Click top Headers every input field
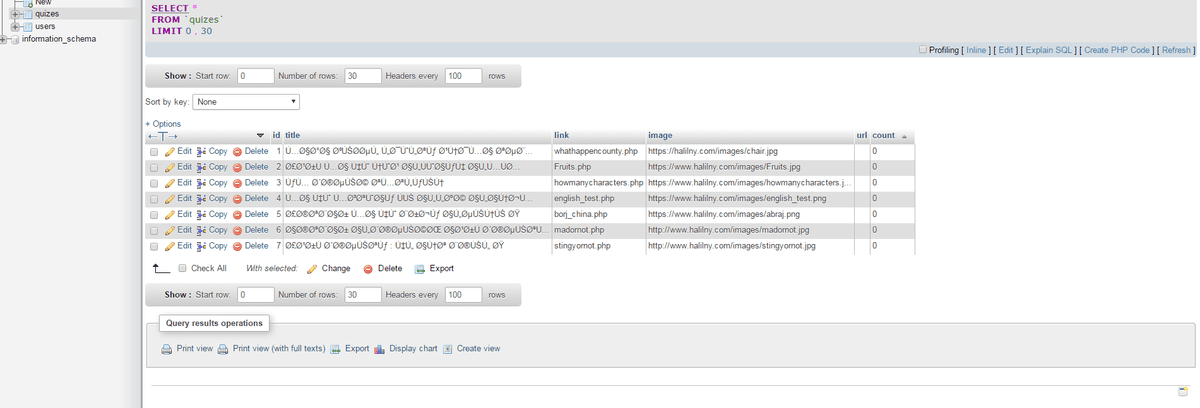Viewport: 1200px width, 408px height. click(x=462, y=76)
